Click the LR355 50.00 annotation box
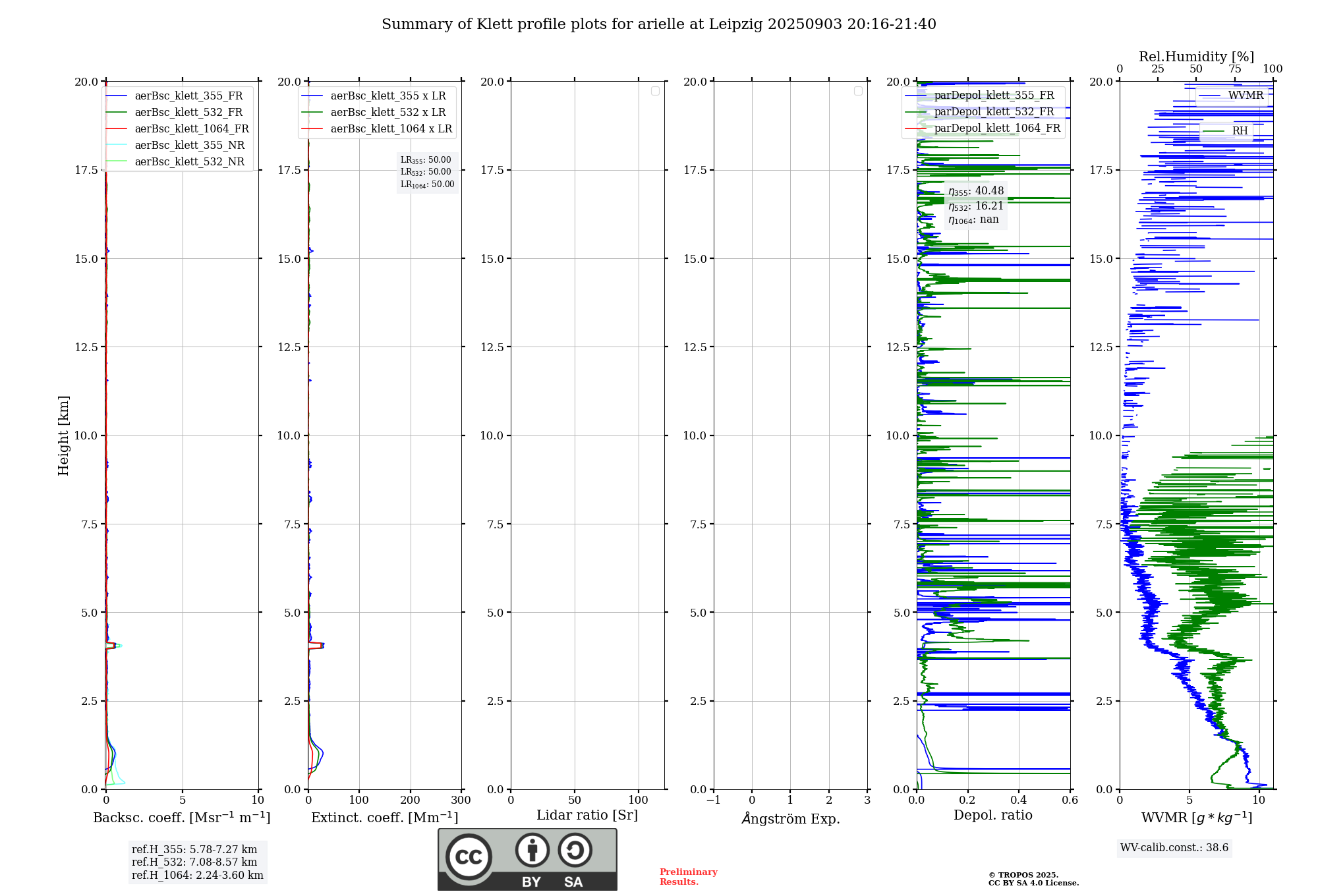 426,160
